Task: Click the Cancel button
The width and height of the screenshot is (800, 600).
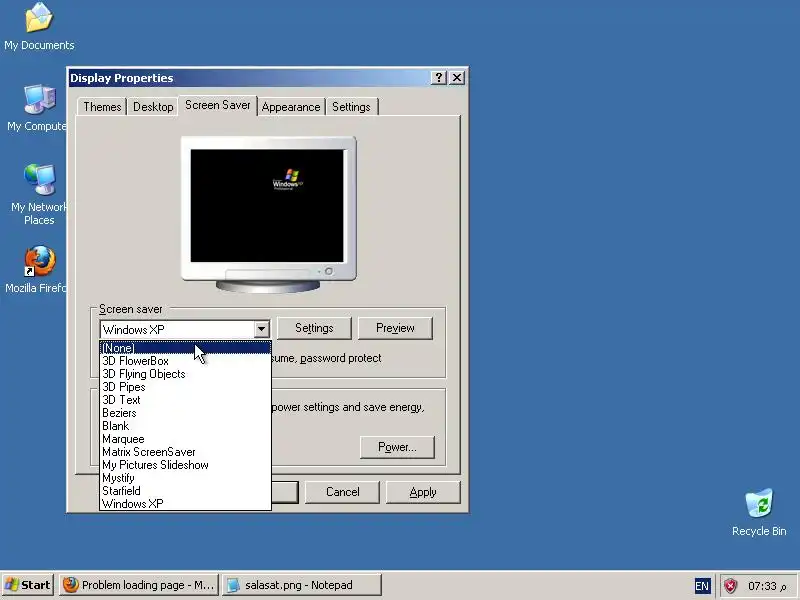Action: coord(342,492)
